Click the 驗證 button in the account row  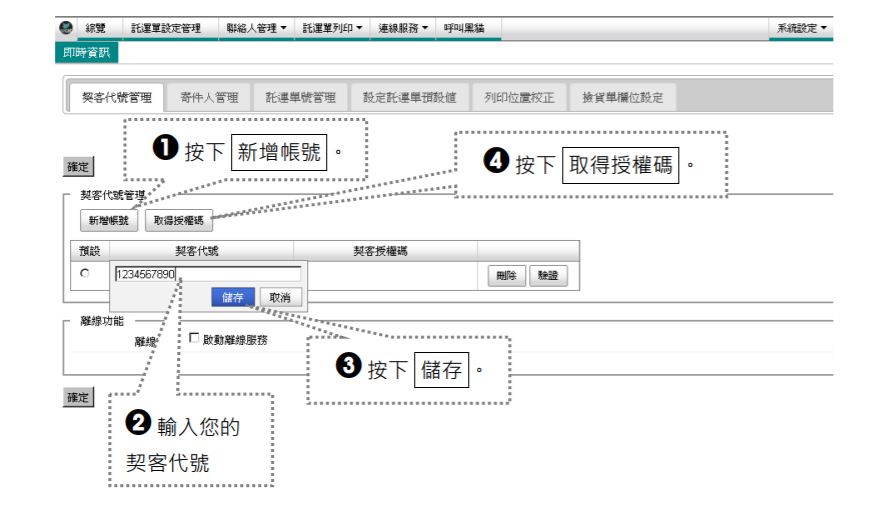548,276
